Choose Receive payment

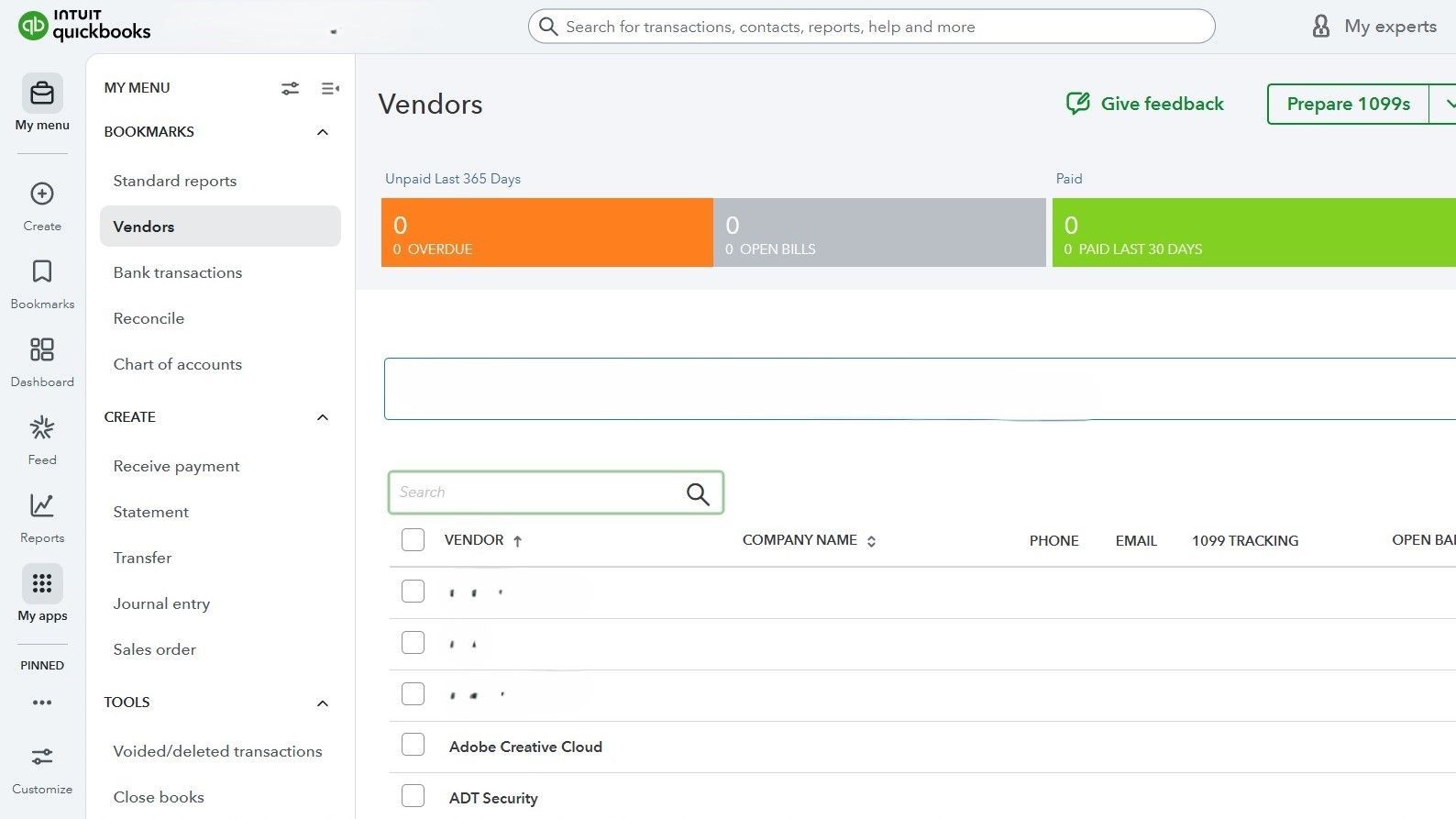point(176,466)
